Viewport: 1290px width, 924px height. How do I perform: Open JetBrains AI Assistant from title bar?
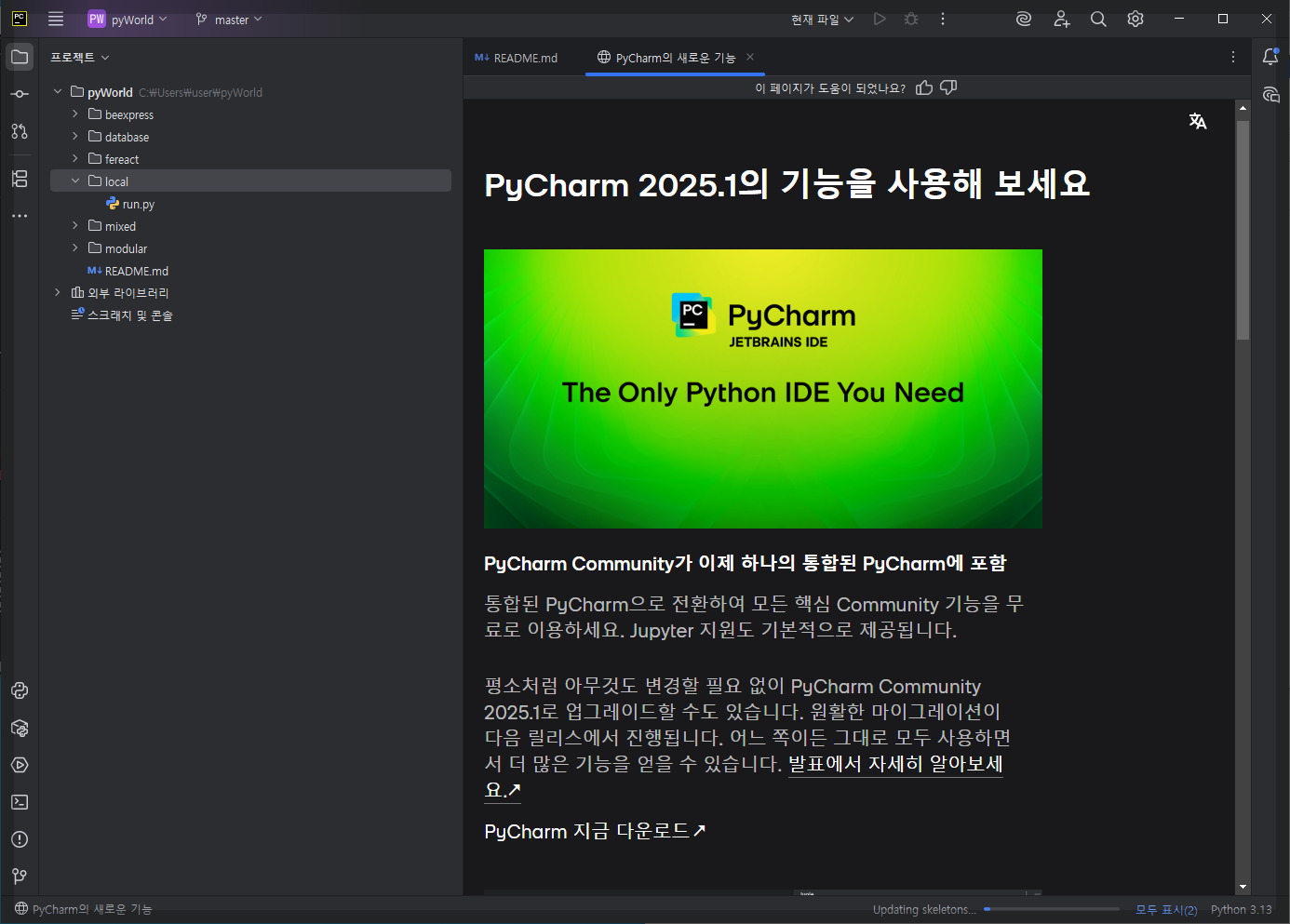(x=1024, y=19)
